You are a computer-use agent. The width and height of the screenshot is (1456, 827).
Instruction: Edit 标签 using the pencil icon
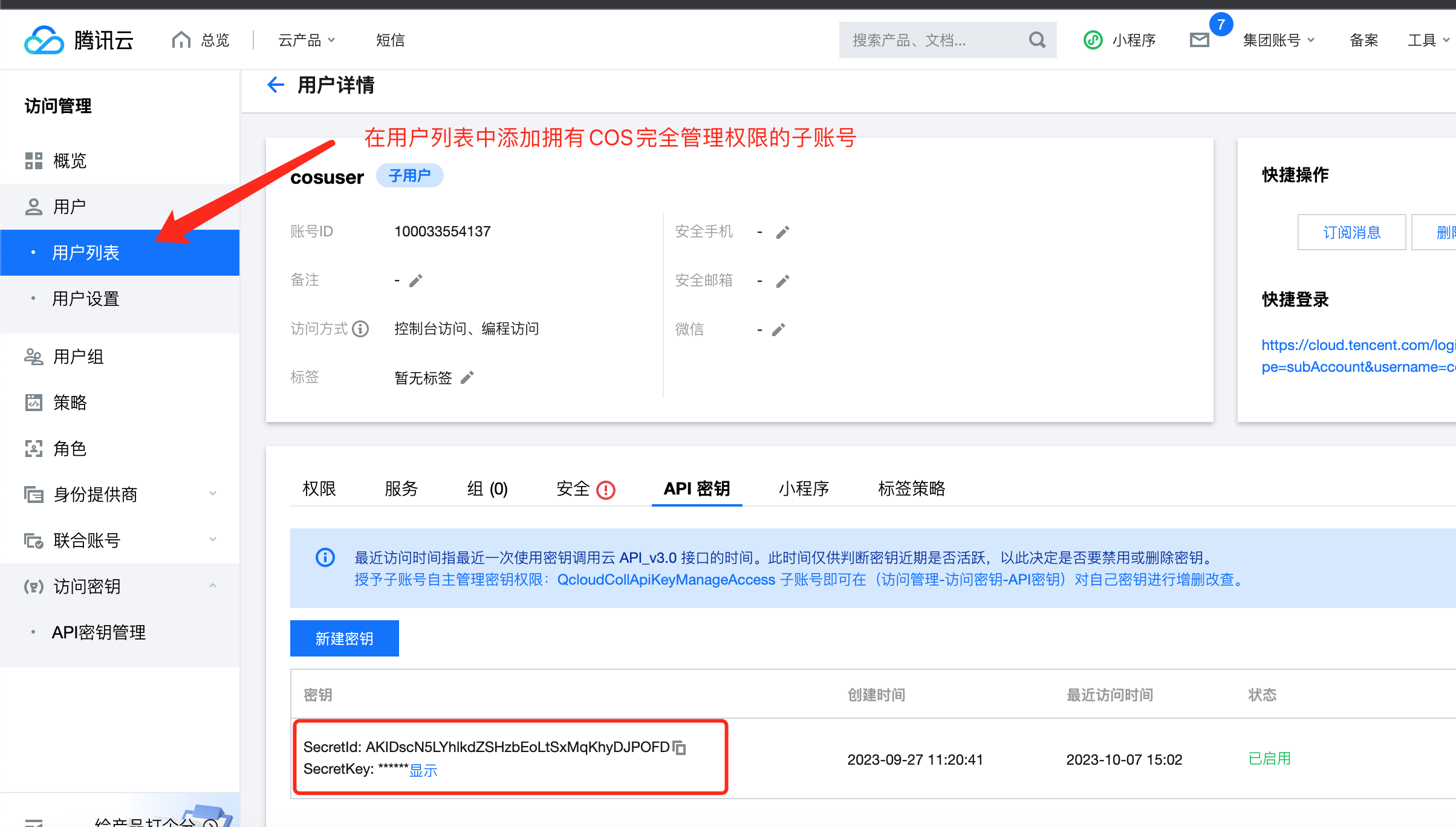point(467,378)
